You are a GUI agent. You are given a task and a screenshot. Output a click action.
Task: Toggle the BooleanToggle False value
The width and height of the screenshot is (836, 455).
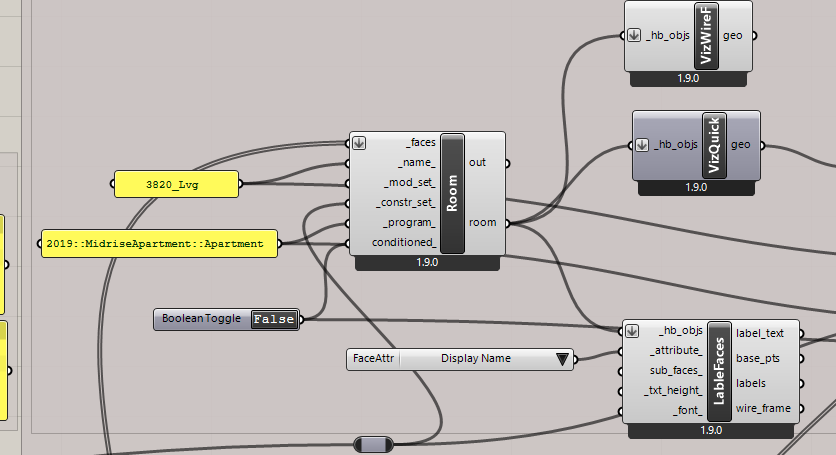click(x=273, y=319)
